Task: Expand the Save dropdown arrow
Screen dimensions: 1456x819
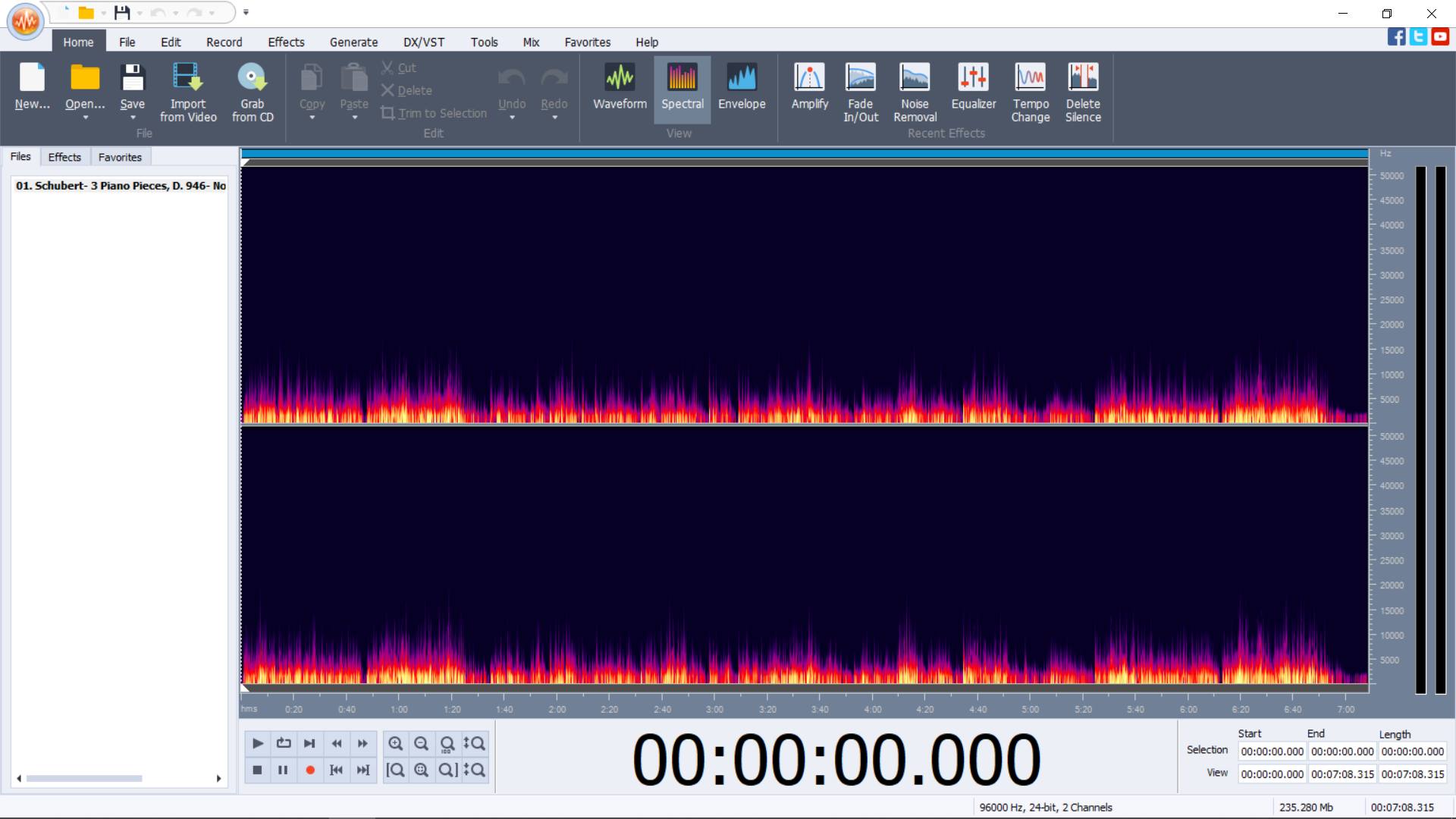Action: tap(133, 118)
